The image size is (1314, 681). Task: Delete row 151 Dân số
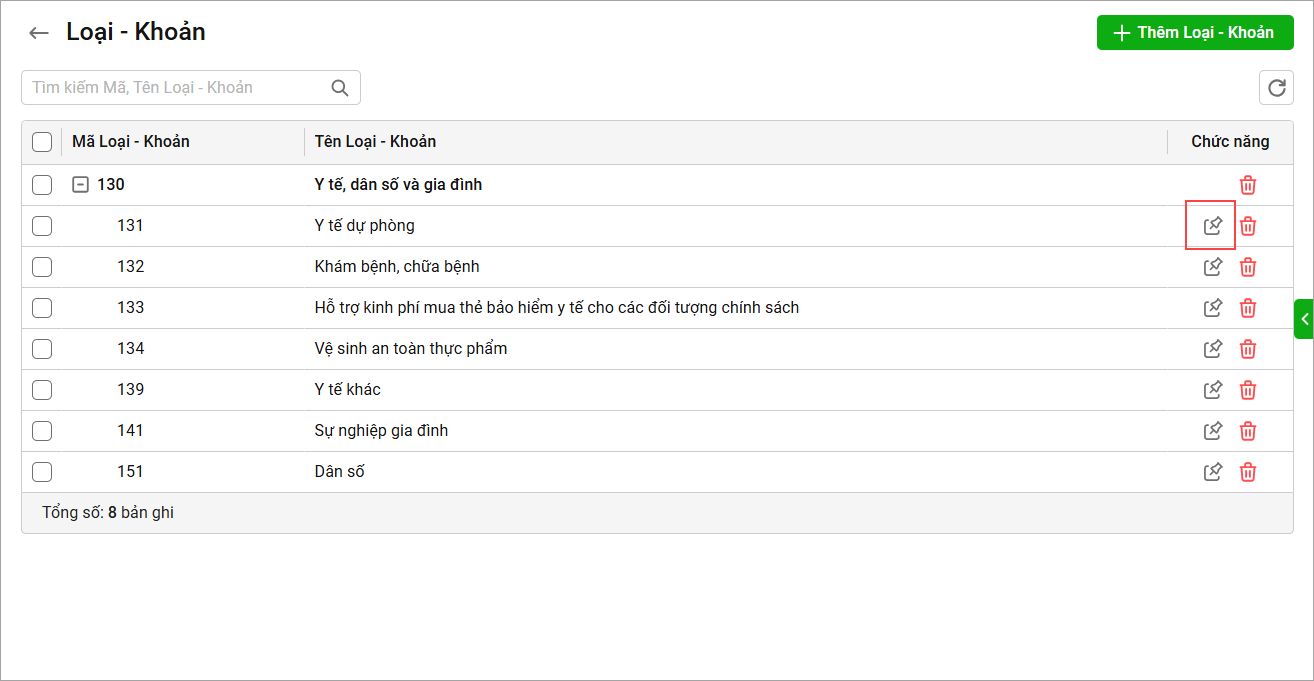point(1248,472)
